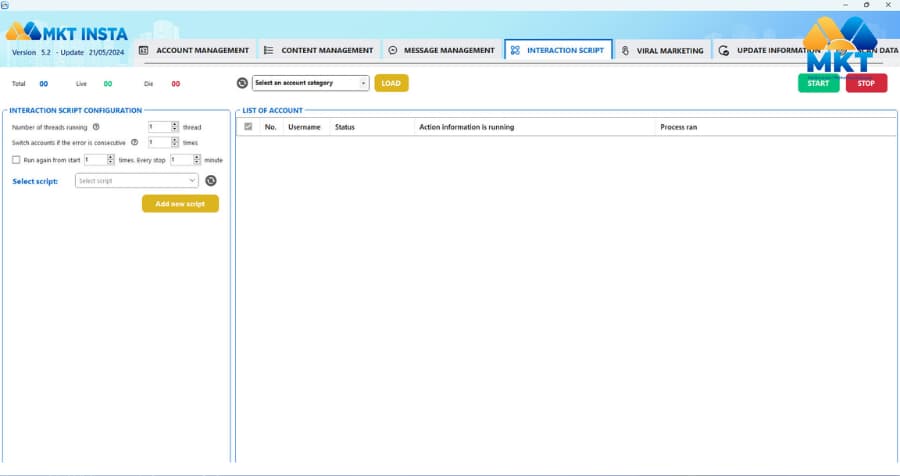Increase the number of threads running
The height and width of the screenshot is (476, 900).
tap(175, 124)
